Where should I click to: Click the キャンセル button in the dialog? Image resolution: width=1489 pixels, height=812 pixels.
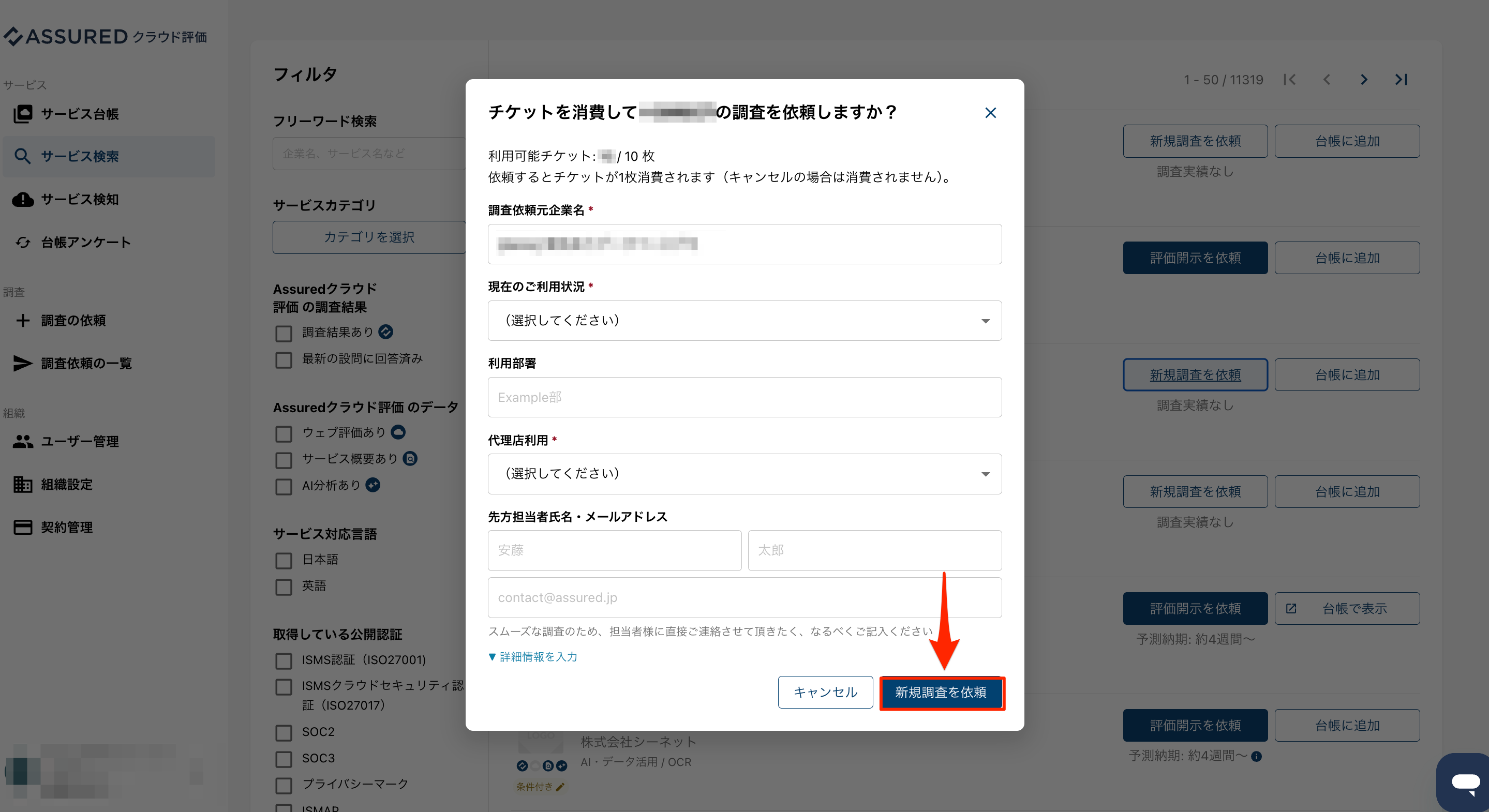(825, 693)
